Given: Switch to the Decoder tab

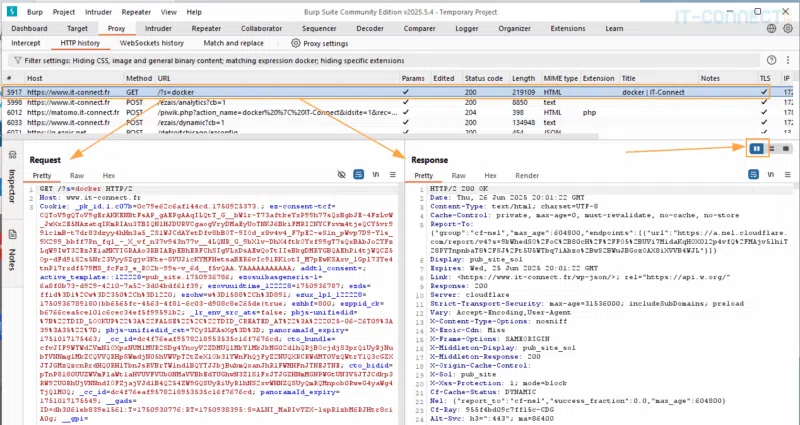Looking at the screenshot, I should point(370,29).
